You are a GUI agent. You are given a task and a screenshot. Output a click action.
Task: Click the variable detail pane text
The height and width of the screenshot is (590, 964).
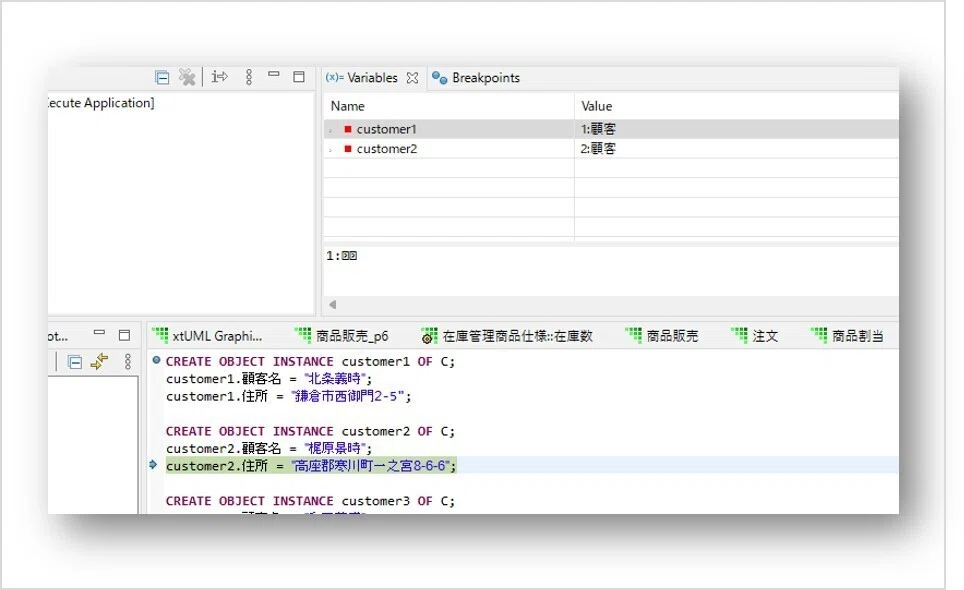pos(342,256)
